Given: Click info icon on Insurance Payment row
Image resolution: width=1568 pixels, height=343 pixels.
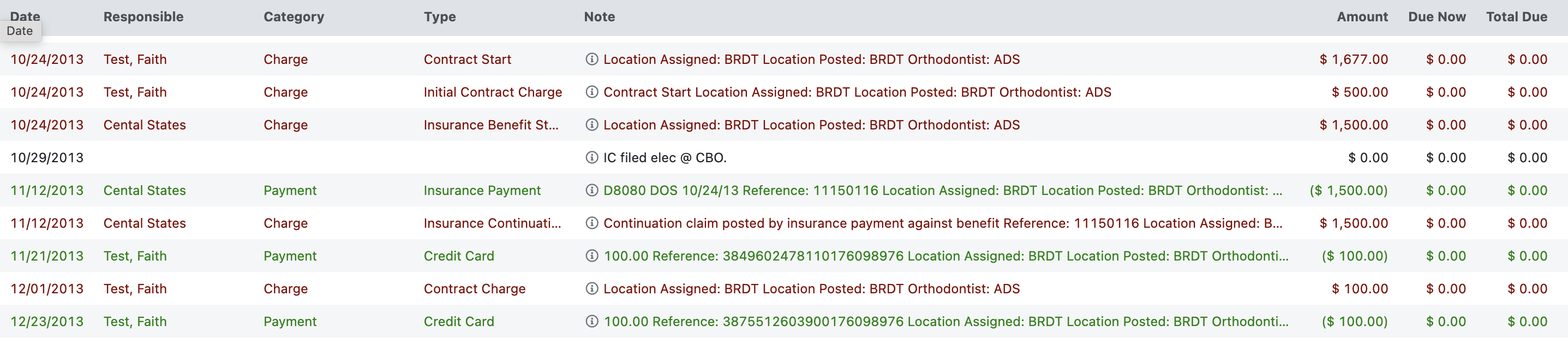Looking at the screenshot, I should pos(591,191).
